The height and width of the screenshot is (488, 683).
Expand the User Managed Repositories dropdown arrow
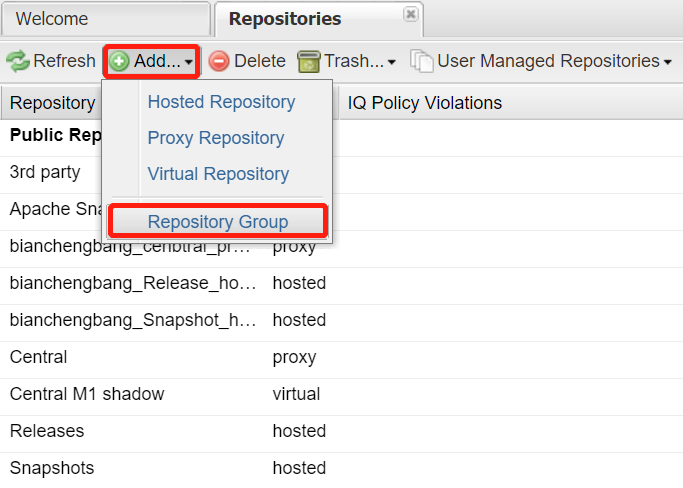point(667,63)
